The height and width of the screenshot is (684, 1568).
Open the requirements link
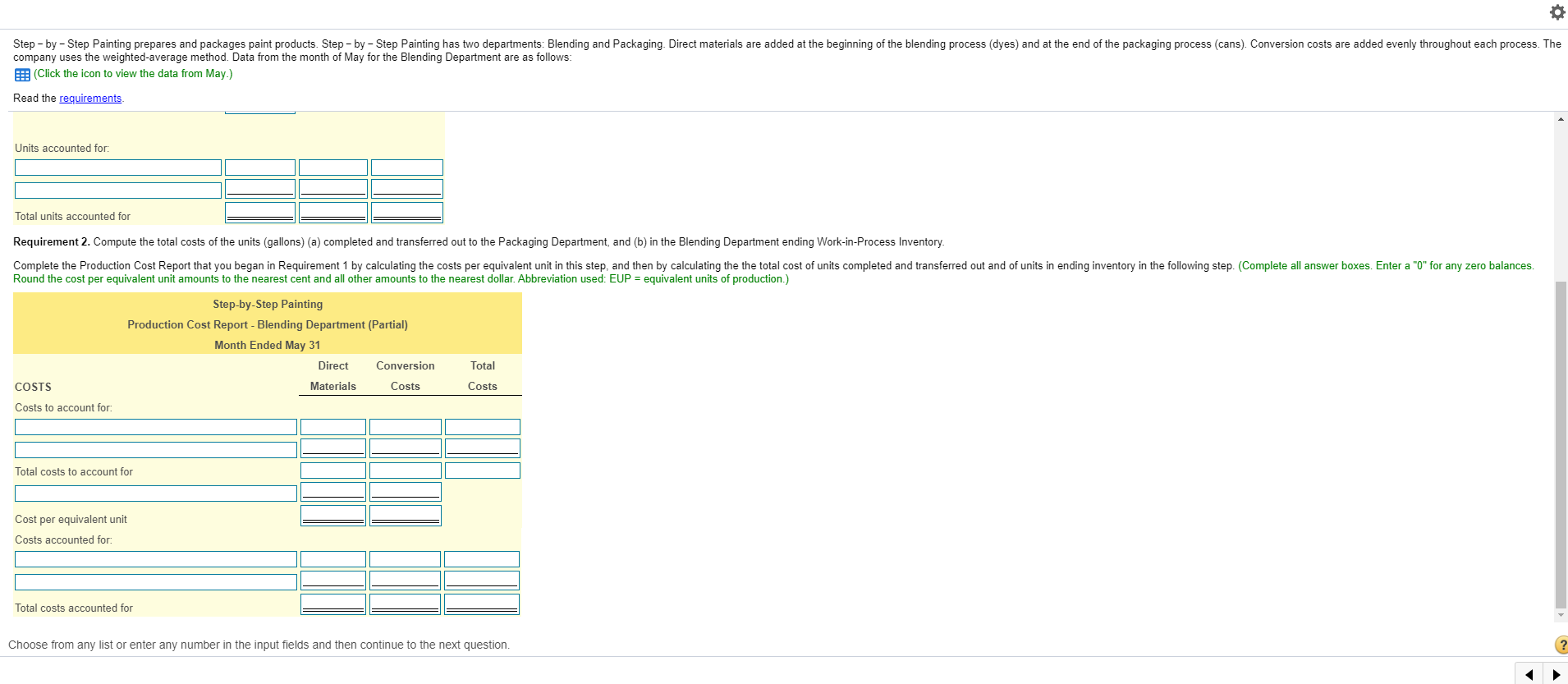pyautogui.click(x=90, y=99)
